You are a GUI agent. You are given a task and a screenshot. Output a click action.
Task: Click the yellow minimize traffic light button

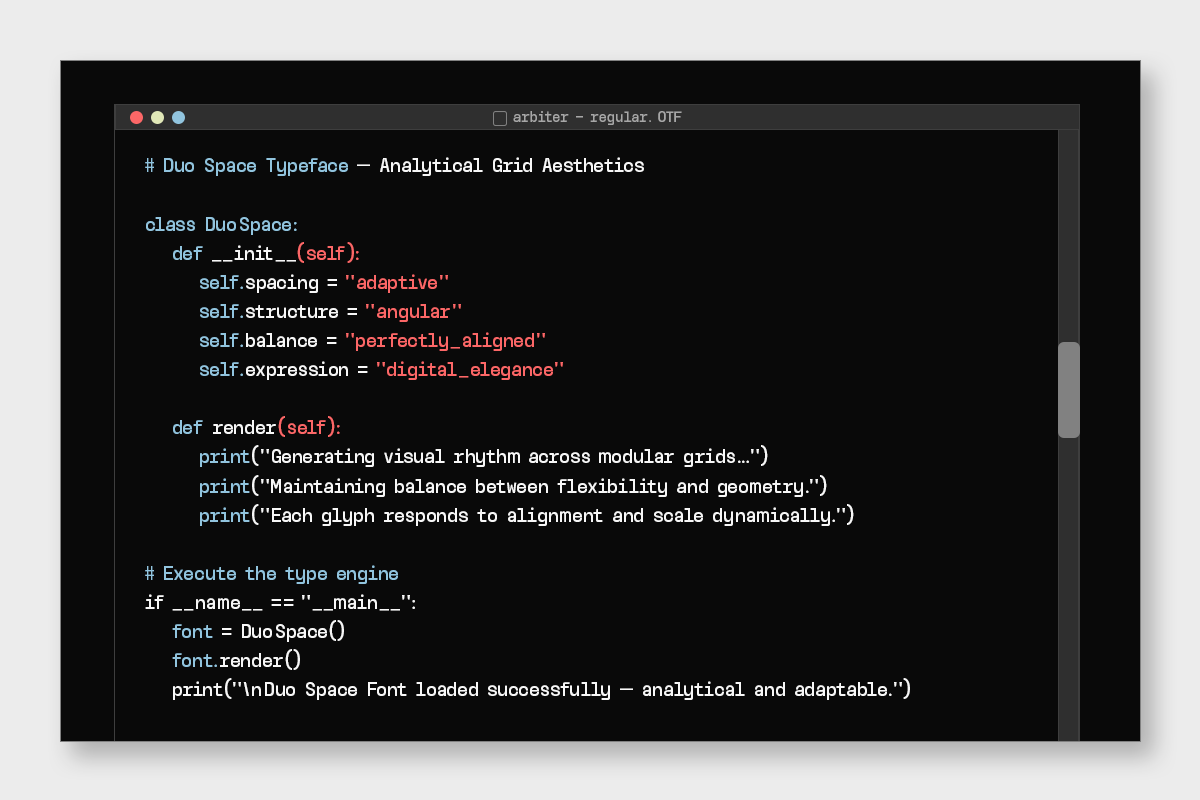point(156,117)
